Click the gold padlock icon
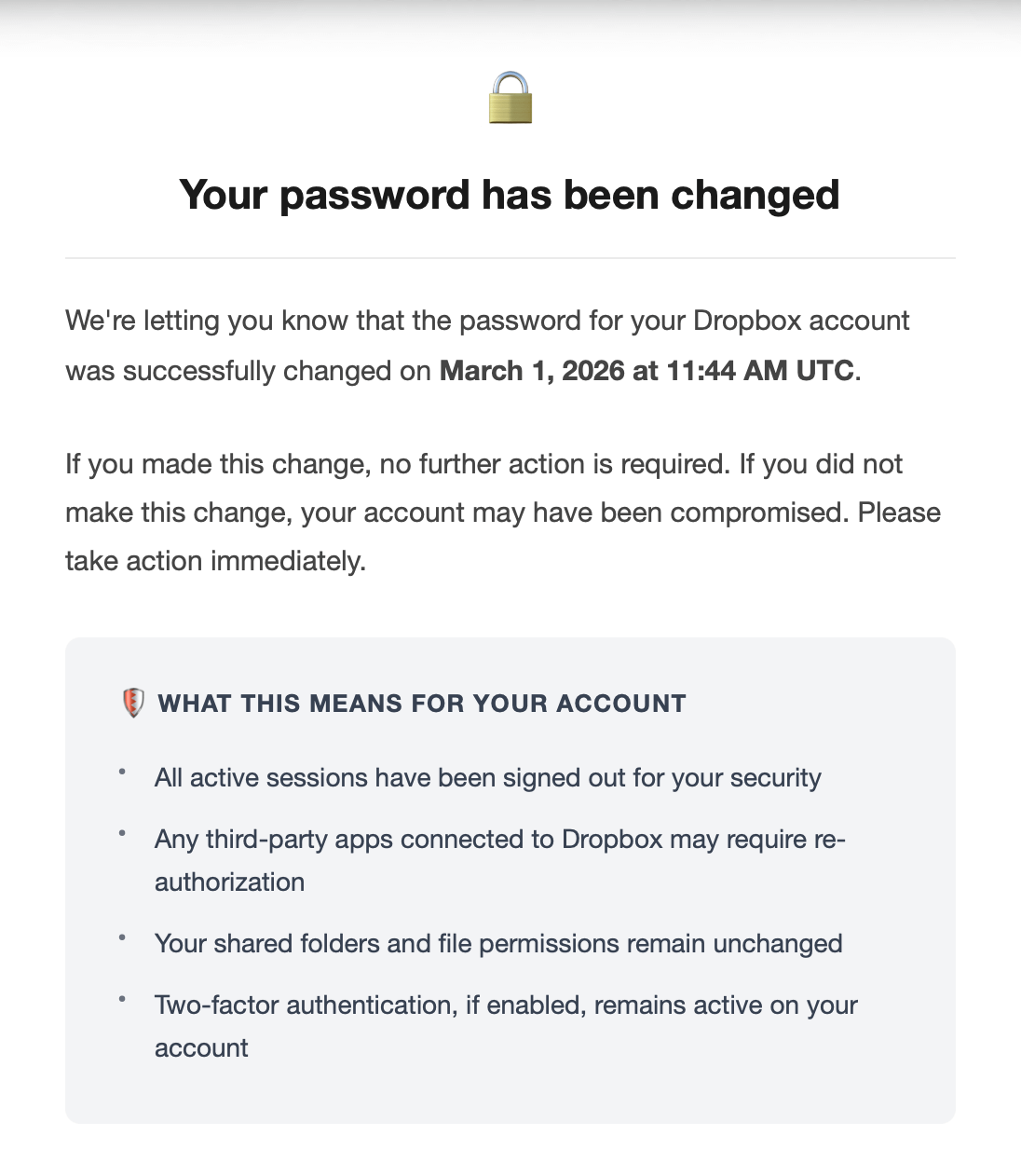 pos(510,98)
